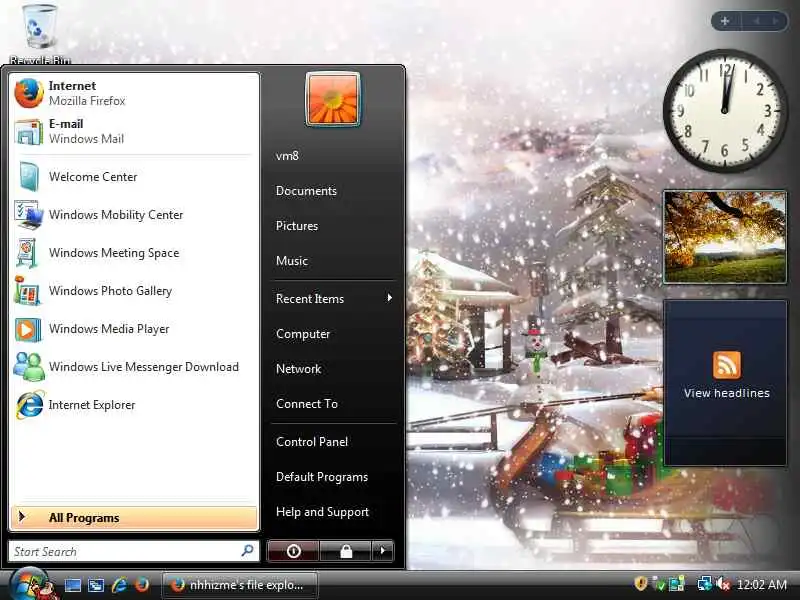The image size is (800, 600).
Task: Switch to nhhizme's file explorer taskbar window
Action: [240, 585]
